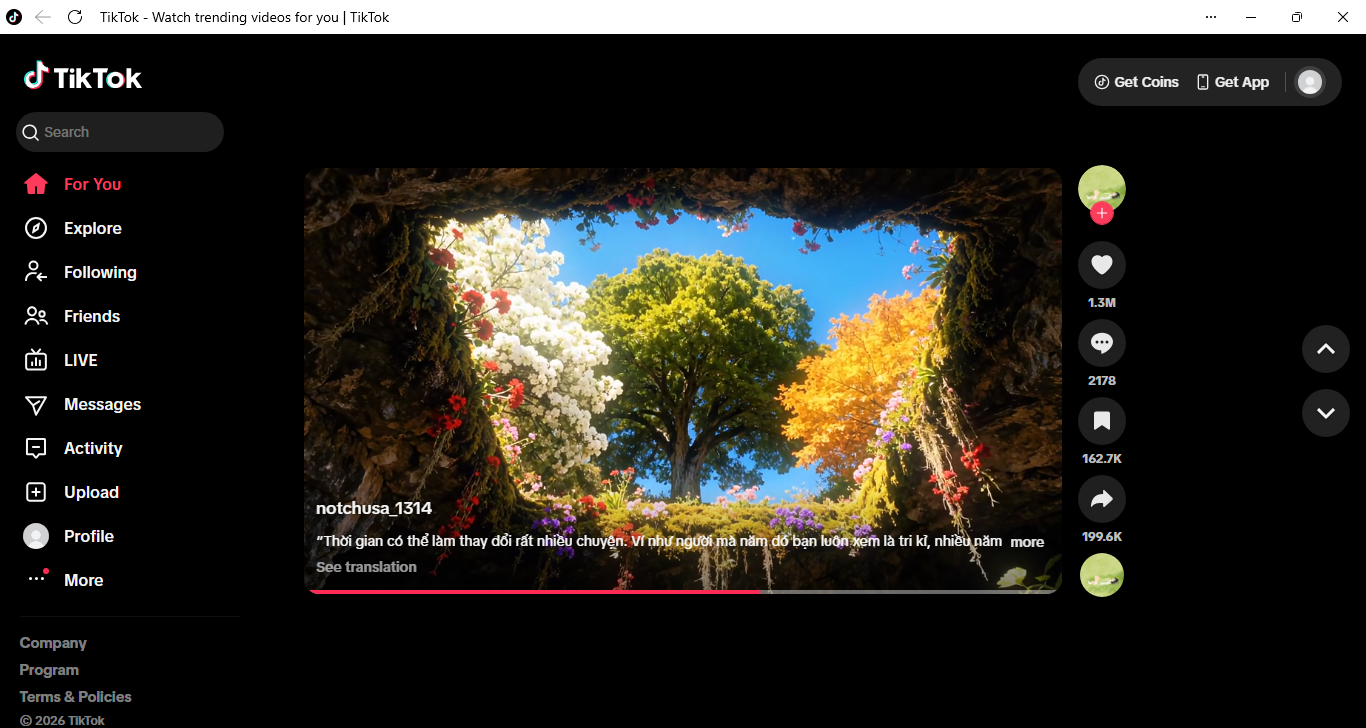
Task: Open the account avatar menu
Action: pos(1309,82)
